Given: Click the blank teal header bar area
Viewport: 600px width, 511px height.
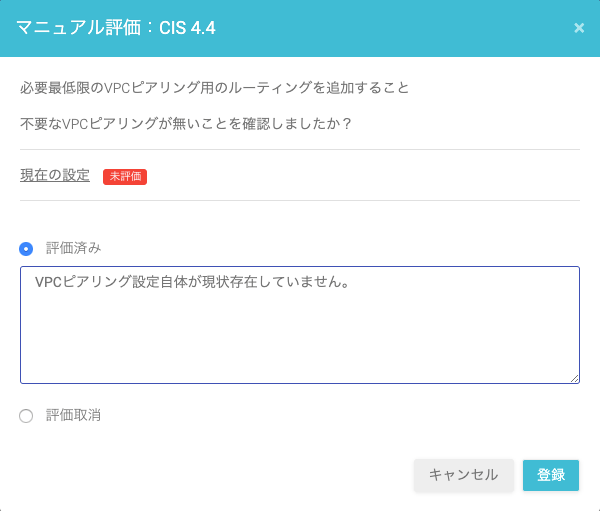Looking at the screenshot, I should pos(394,28).
